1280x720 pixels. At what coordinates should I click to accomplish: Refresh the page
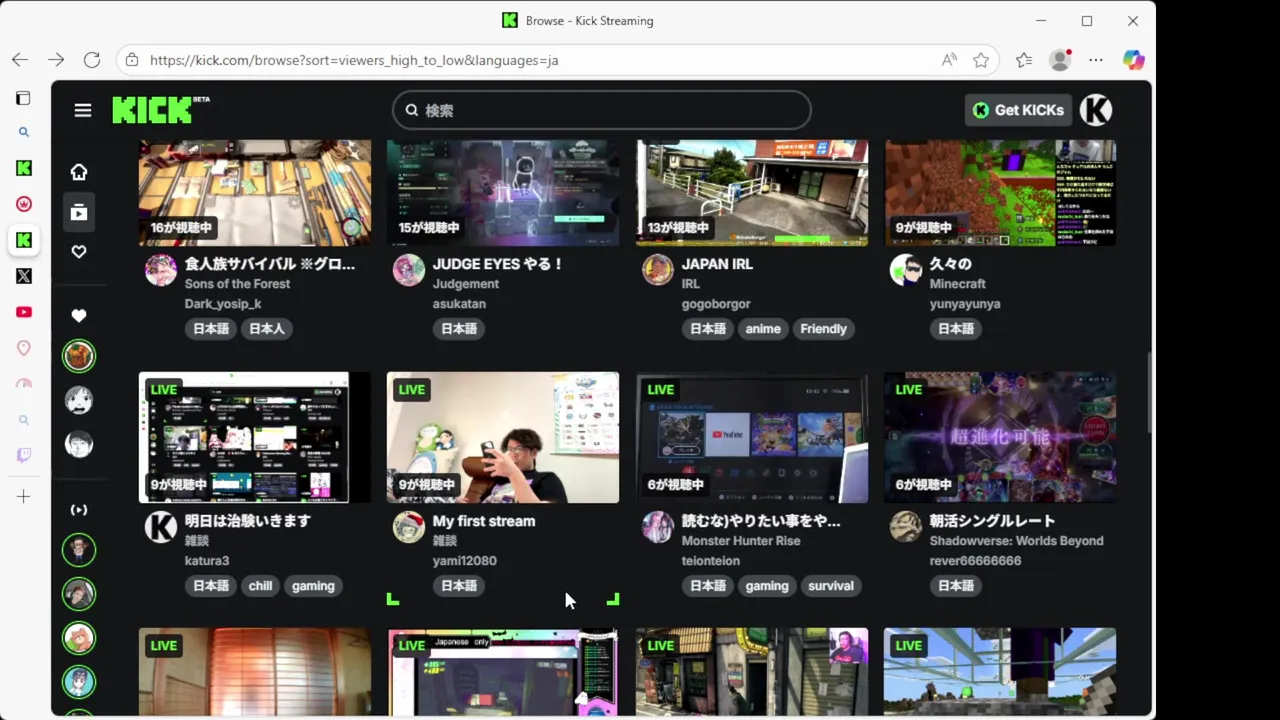pyautogui.click(x=92, y=60)
